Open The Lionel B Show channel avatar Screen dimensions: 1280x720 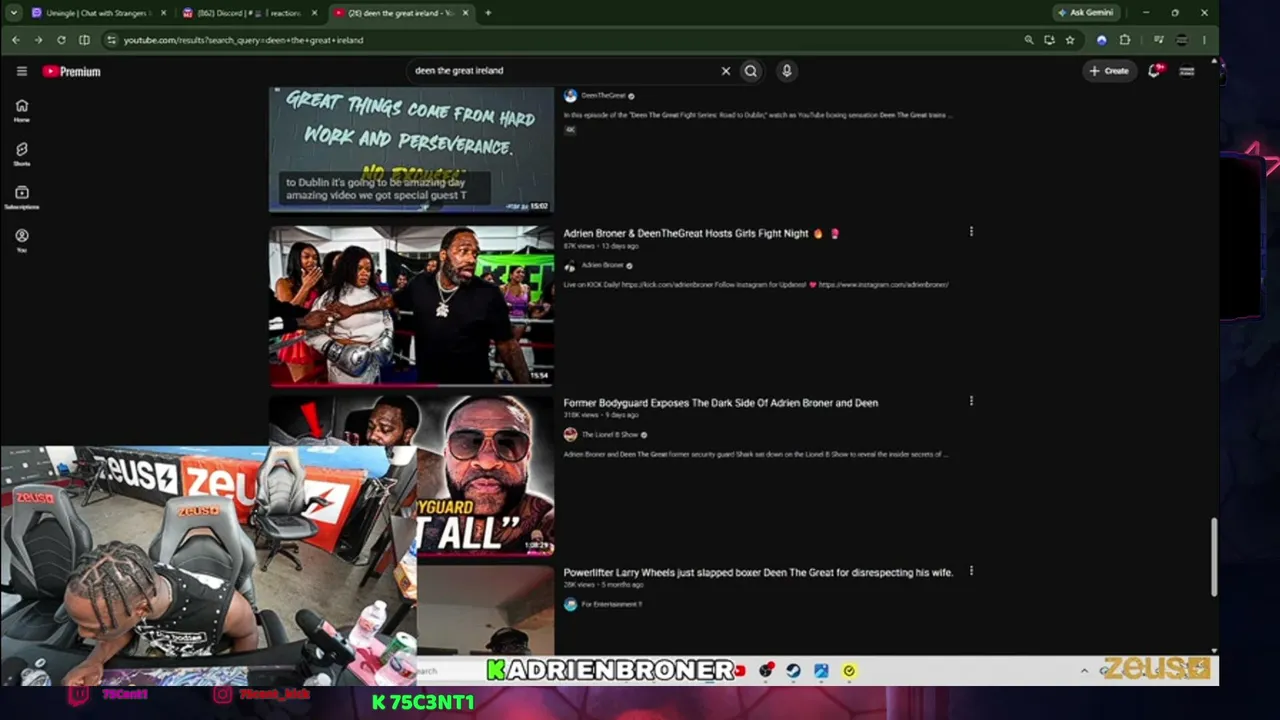[x=570, y=435]
